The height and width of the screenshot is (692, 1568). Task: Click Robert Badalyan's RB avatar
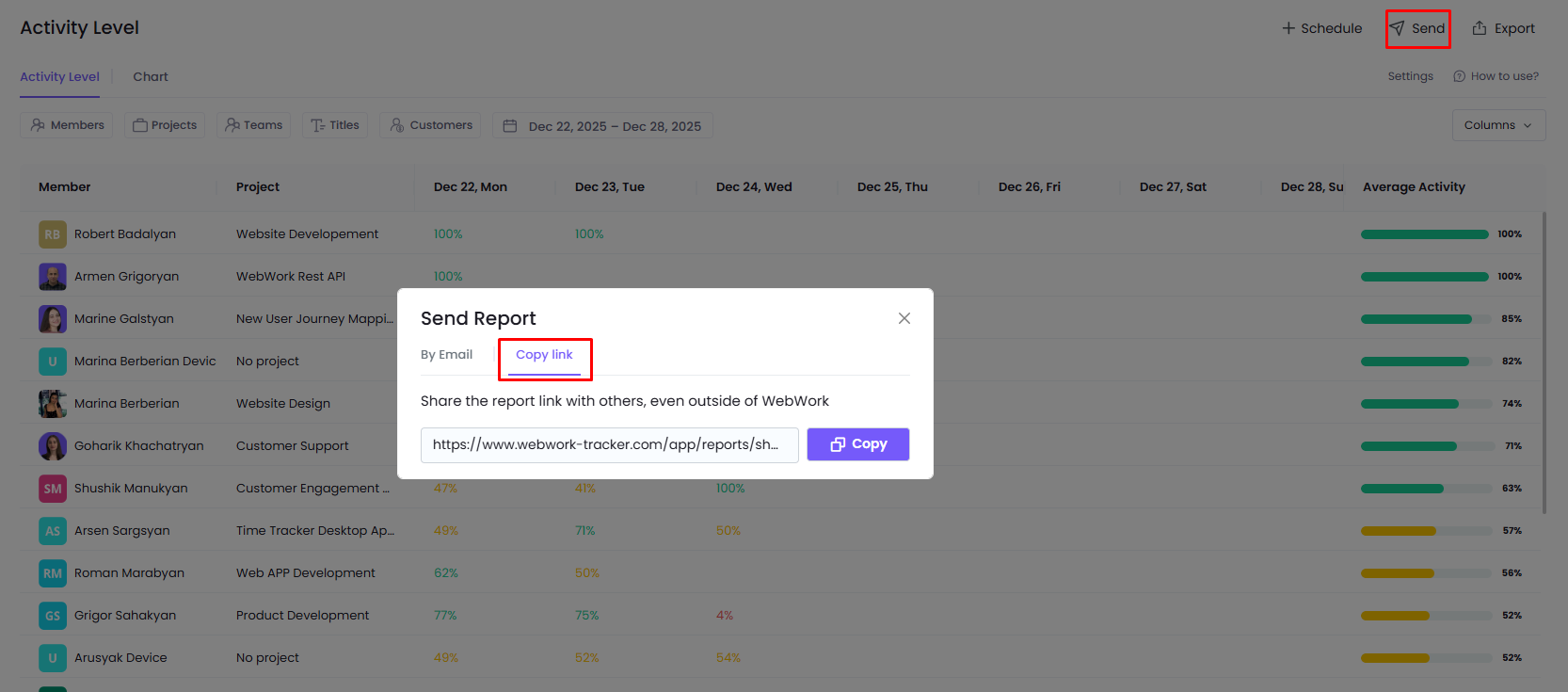pos(53,234)
